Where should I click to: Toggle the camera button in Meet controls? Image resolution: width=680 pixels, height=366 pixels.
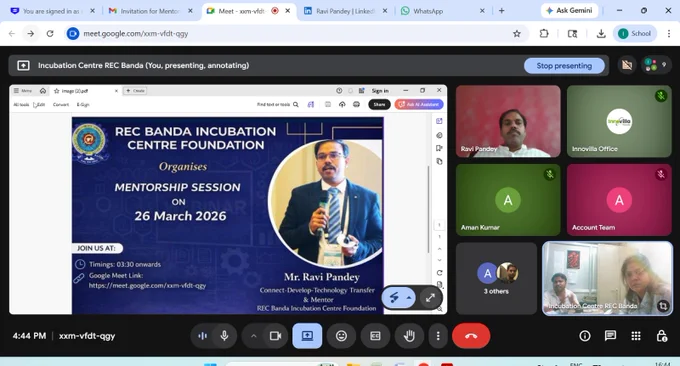[275, 336]
